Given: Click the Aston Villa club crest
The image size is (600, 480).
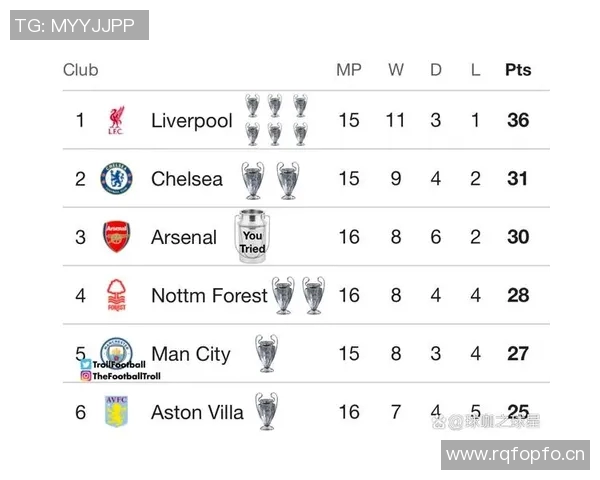Looking at the screenshot, I should point(116,411).
